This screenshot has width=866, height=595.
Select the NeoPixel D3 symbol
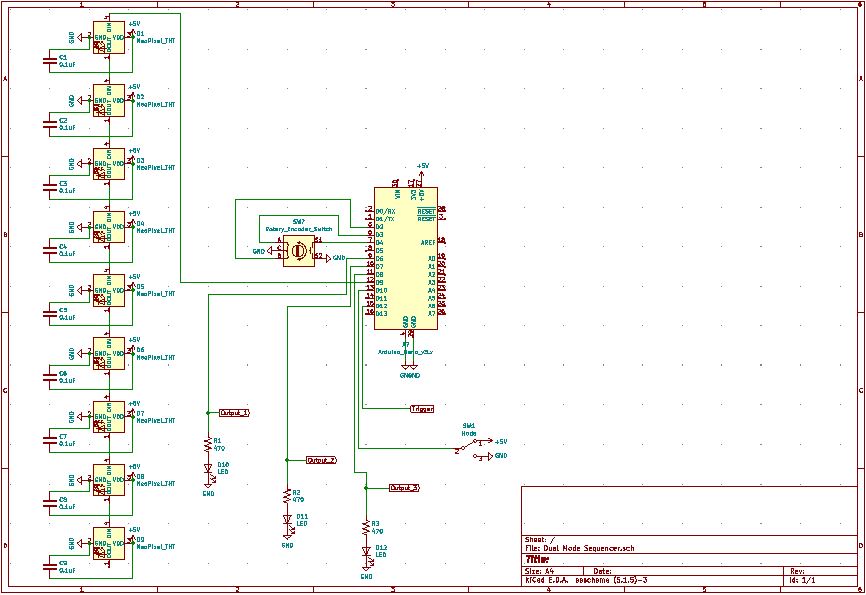tap(109, 164)
